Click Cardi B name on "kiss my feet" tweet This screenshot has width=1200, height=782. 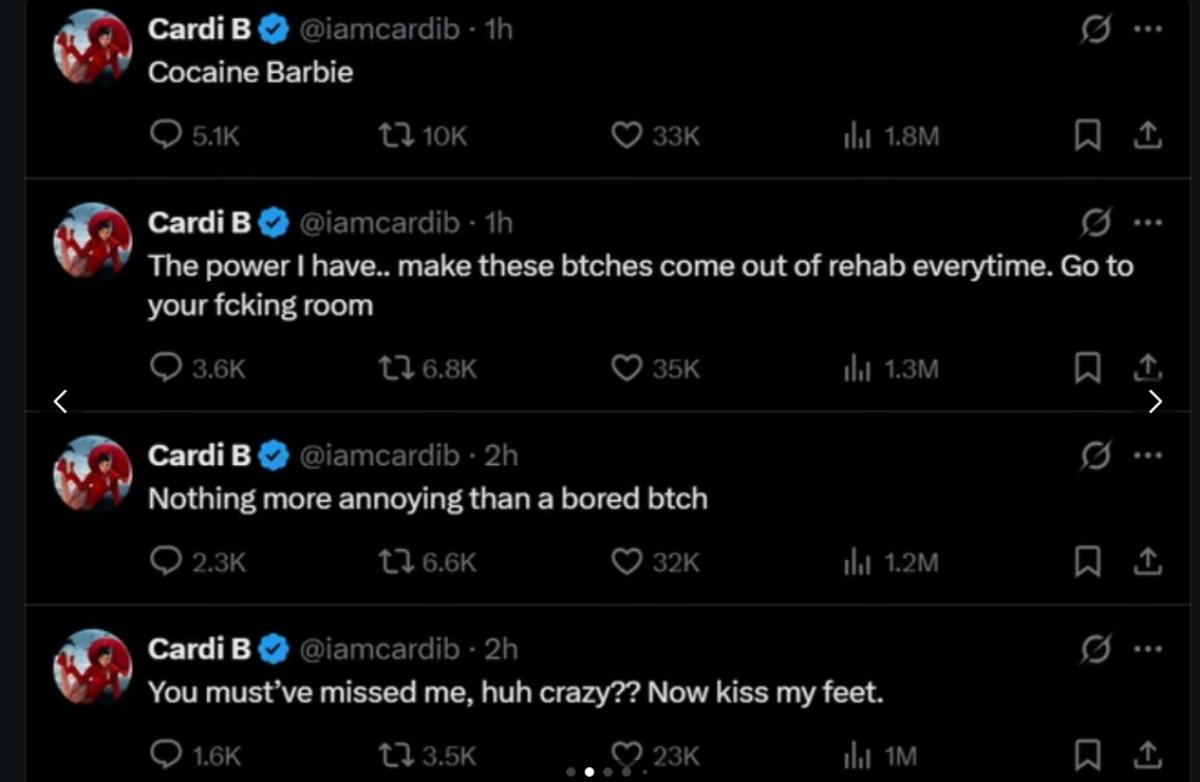199,650
